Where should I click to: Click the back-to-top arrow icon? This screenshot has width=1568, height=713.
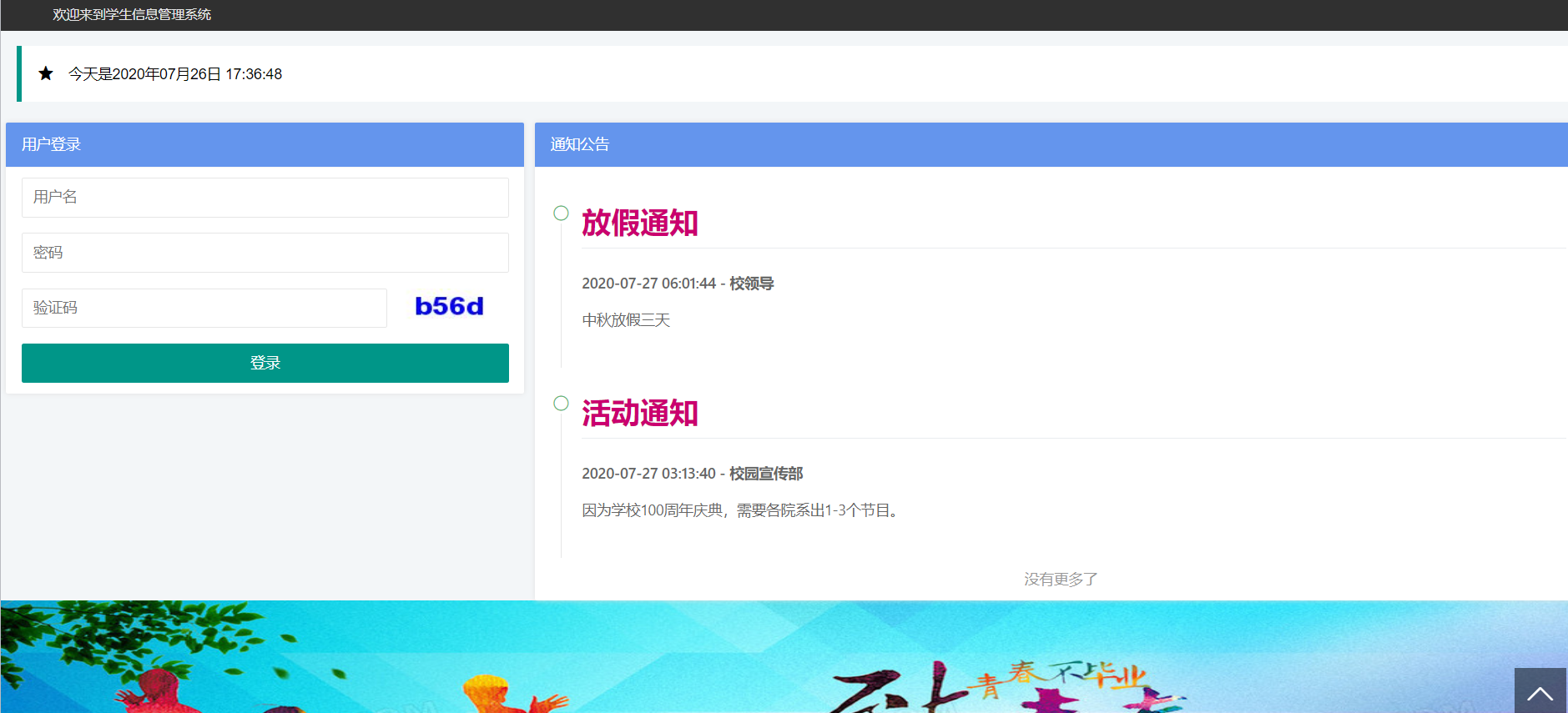click(x=1540, y=691)
